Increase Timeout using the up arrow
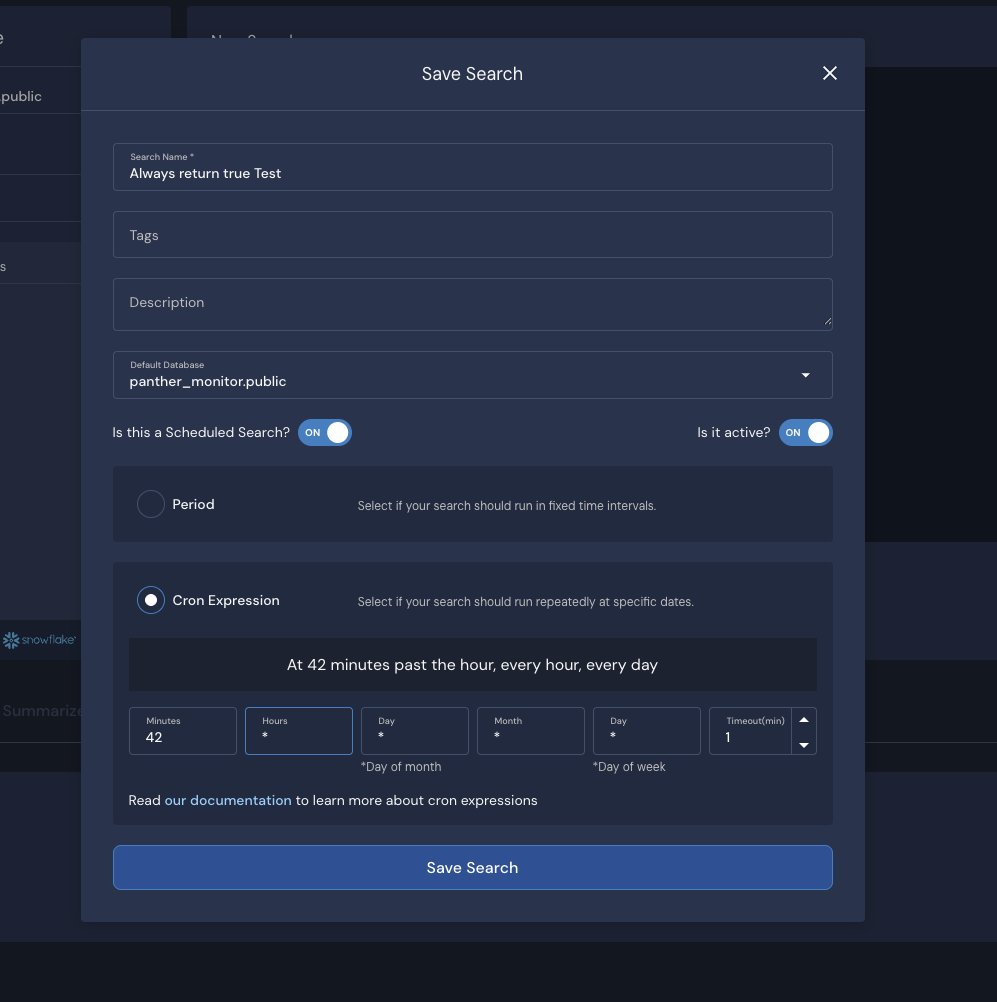997x1002 pixels. click(x=803, y=718)
